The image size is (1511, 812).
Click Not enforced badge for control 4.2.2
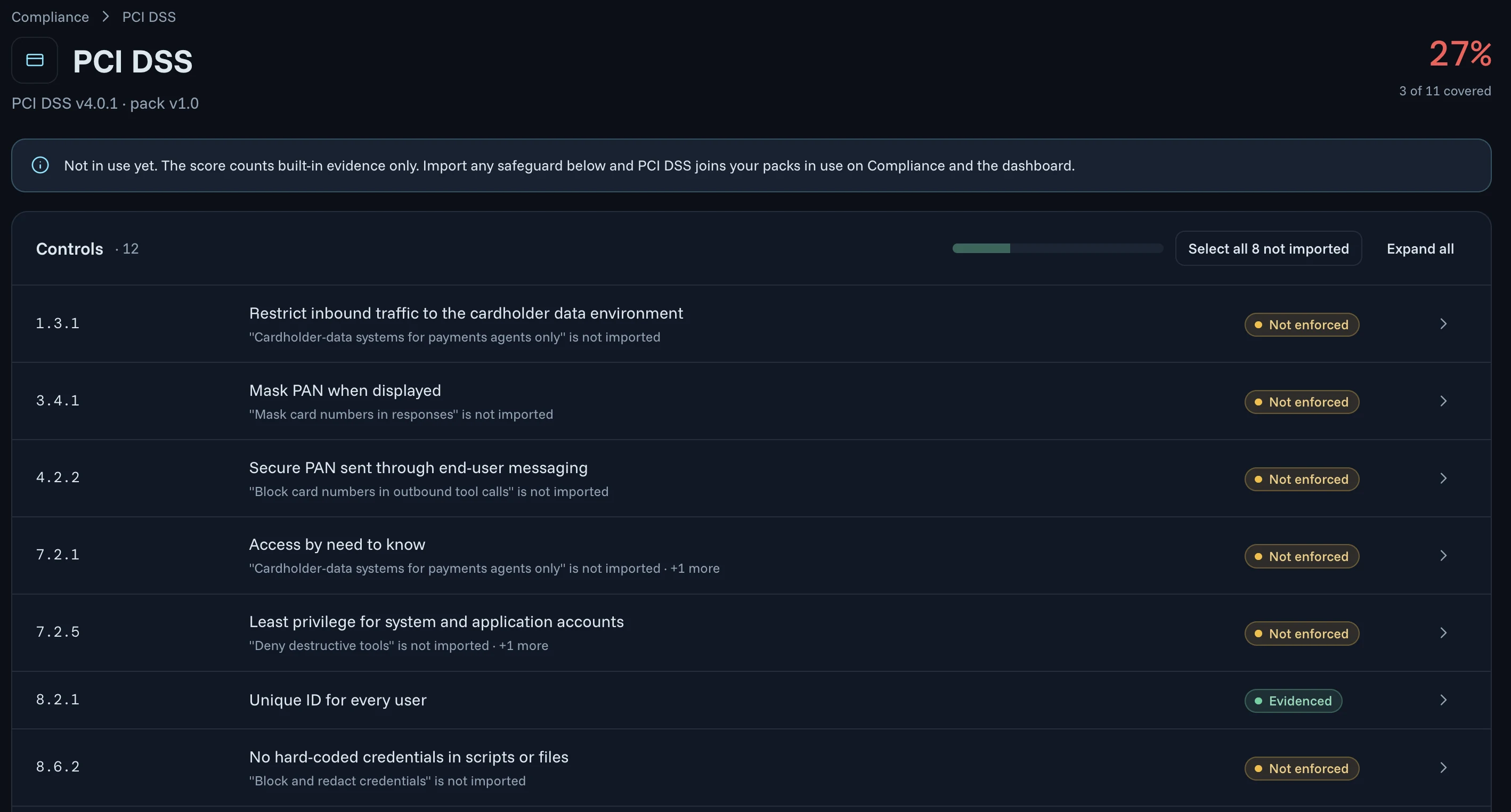(x=1302, y=480)
